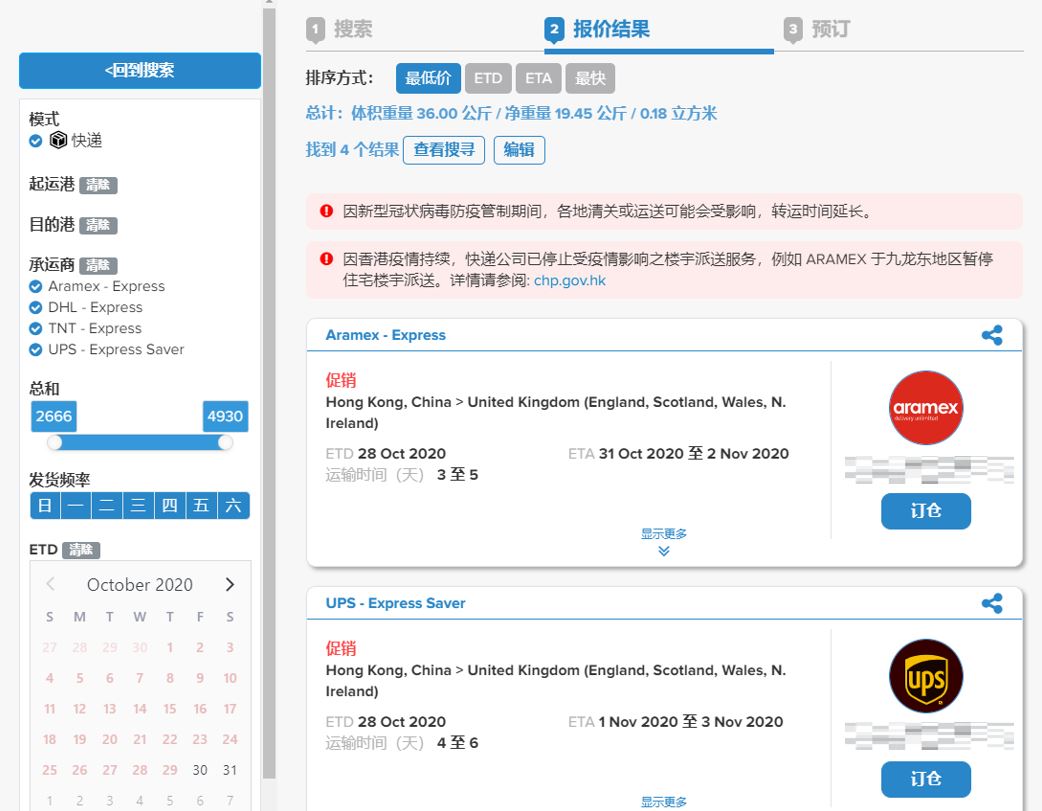
Task: Show more (显示更多) for Aramex quote
Action: click(663, 533)
